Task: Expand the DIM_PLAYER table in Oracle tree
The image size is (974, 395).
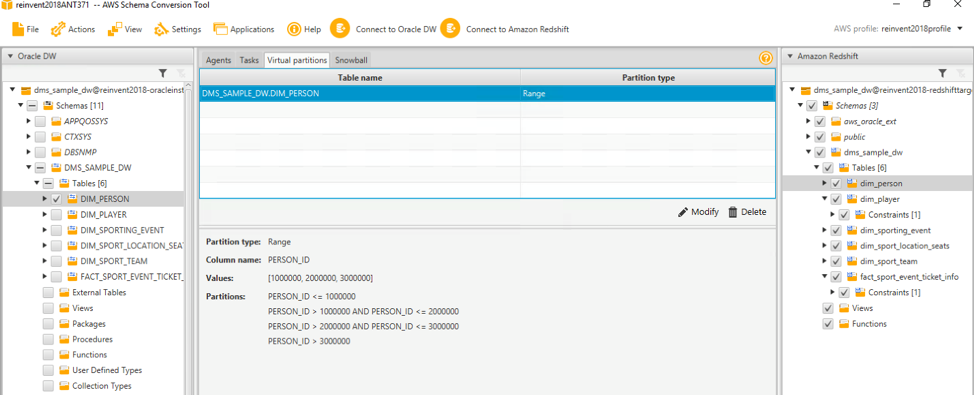Action: (x=44, y=214)
